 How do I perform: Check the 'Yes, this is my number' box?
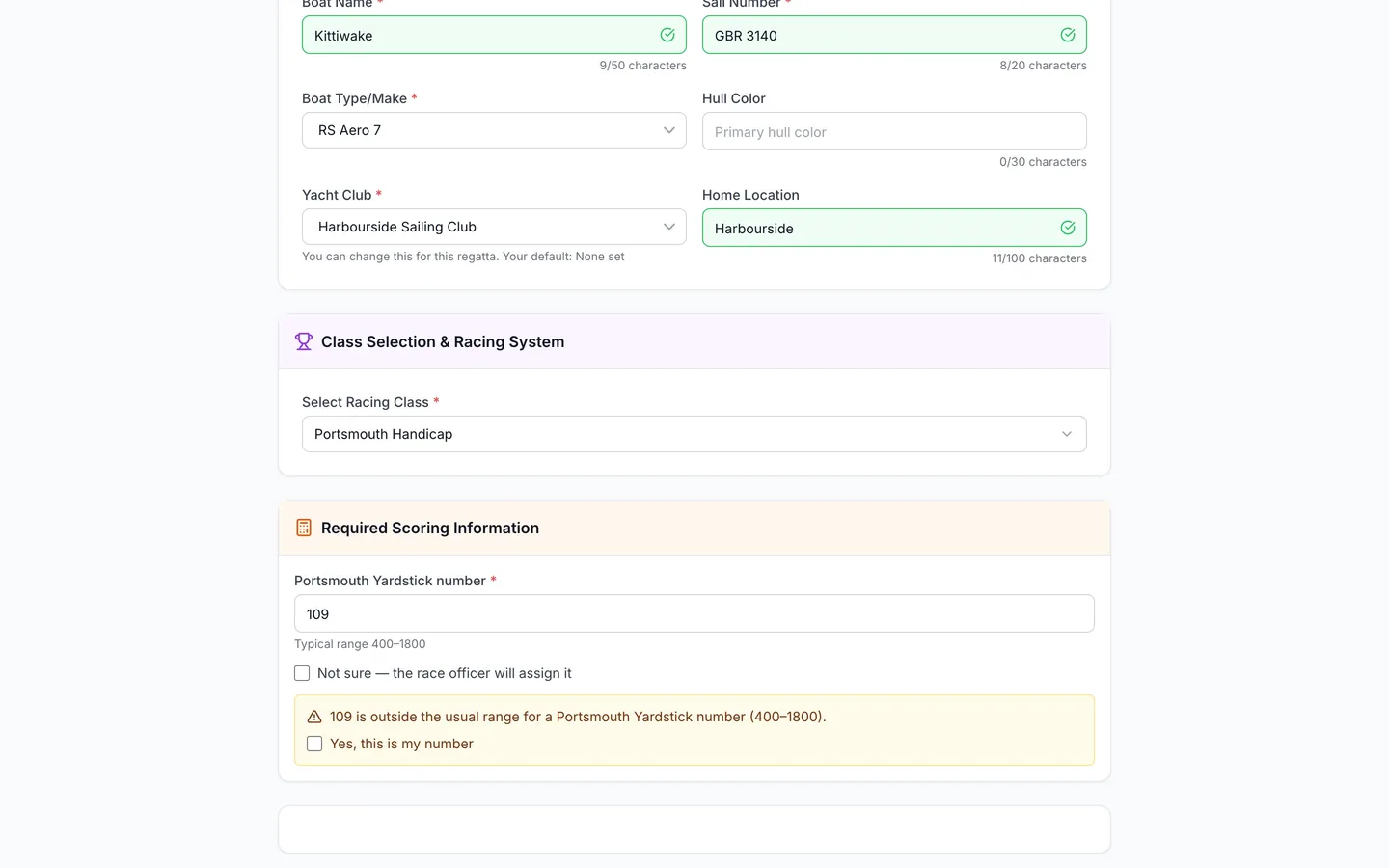coord(314,744)
